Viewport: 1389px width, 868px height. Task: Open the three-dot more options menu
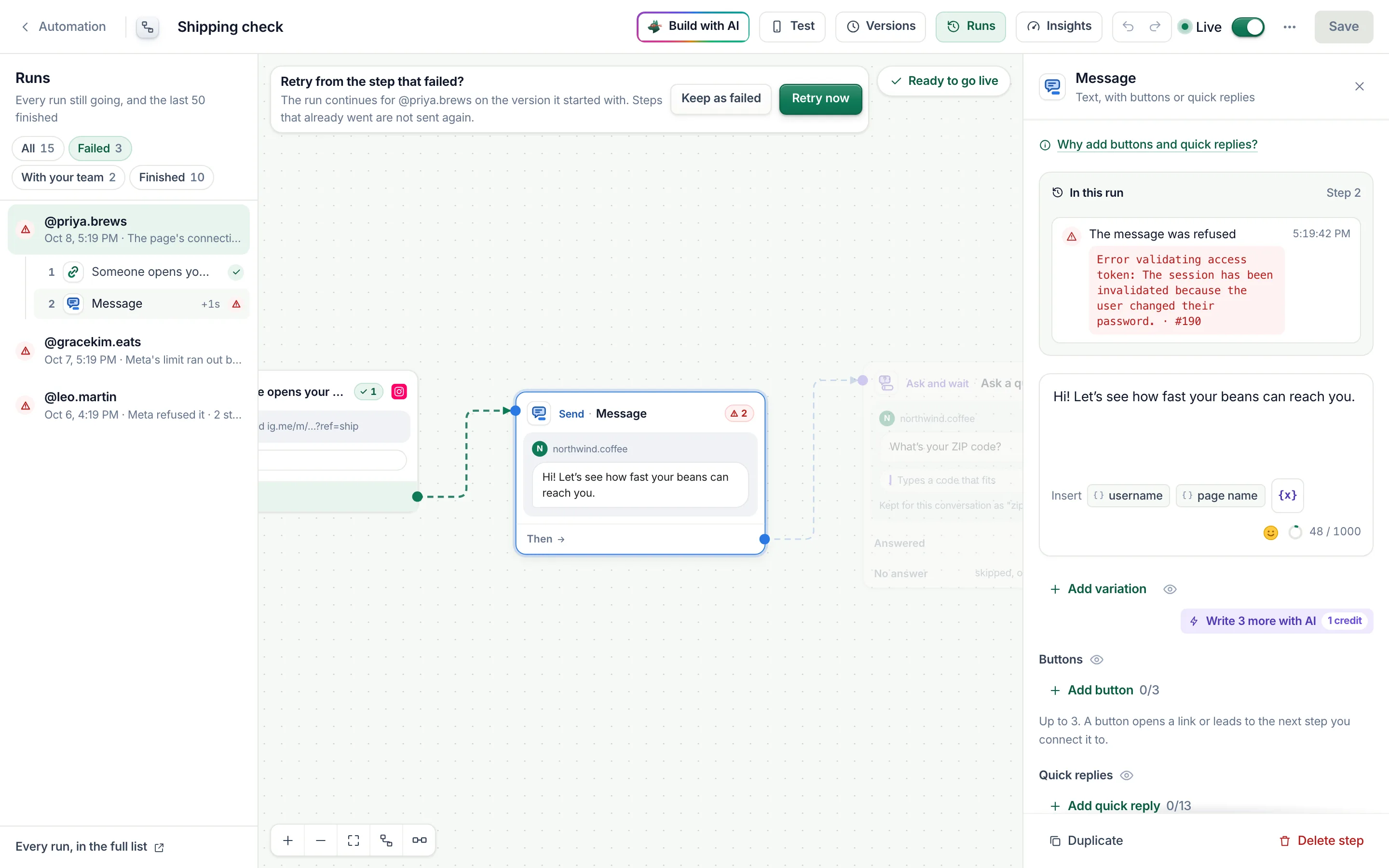point(1289,27)
